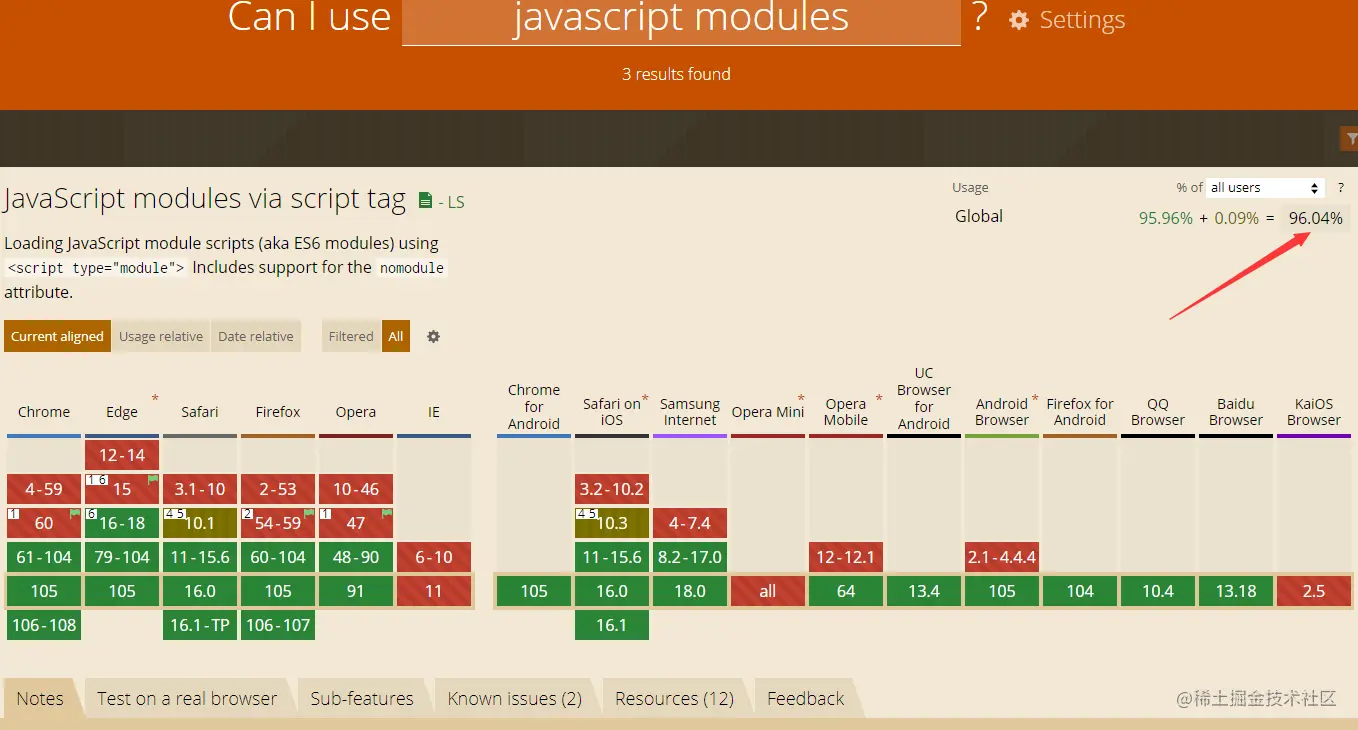Click Opera Mobile 12-12.1 cell
The image size is (1358, 730).
coord(846,557)
